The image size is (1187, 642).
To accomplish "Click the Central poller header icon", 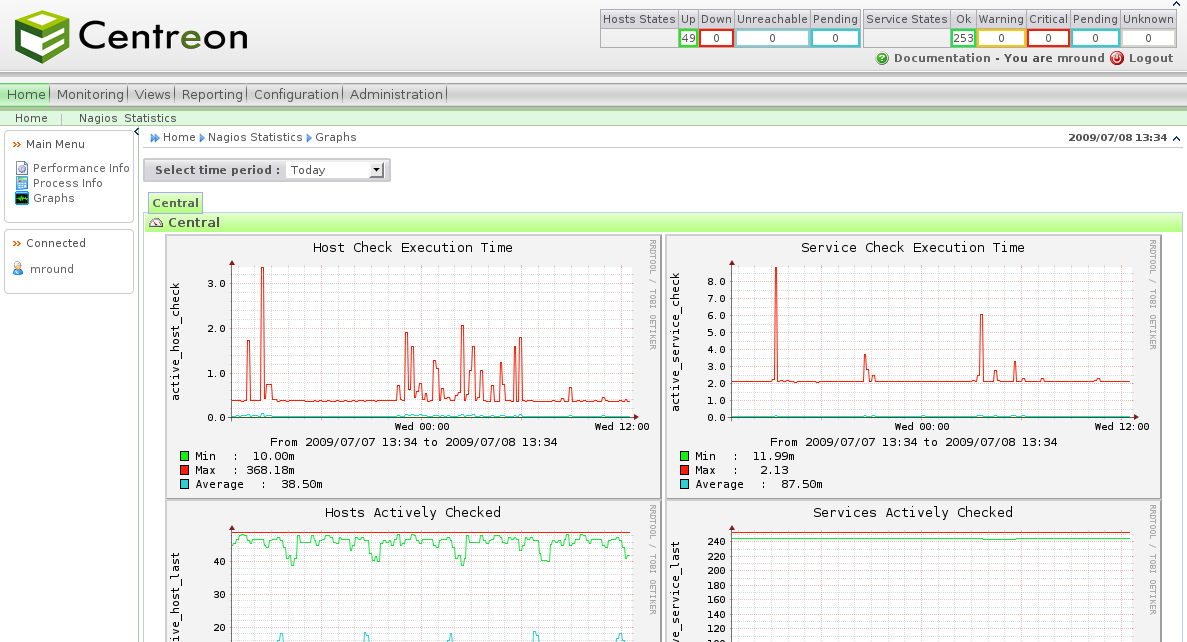I will [x=156, y=223].
